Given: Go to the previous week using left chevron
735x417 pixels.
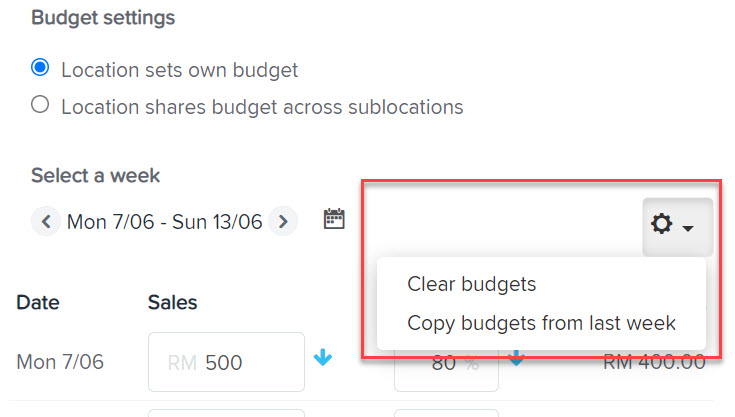Looking at the screenshot, I should tap(46, 221).
